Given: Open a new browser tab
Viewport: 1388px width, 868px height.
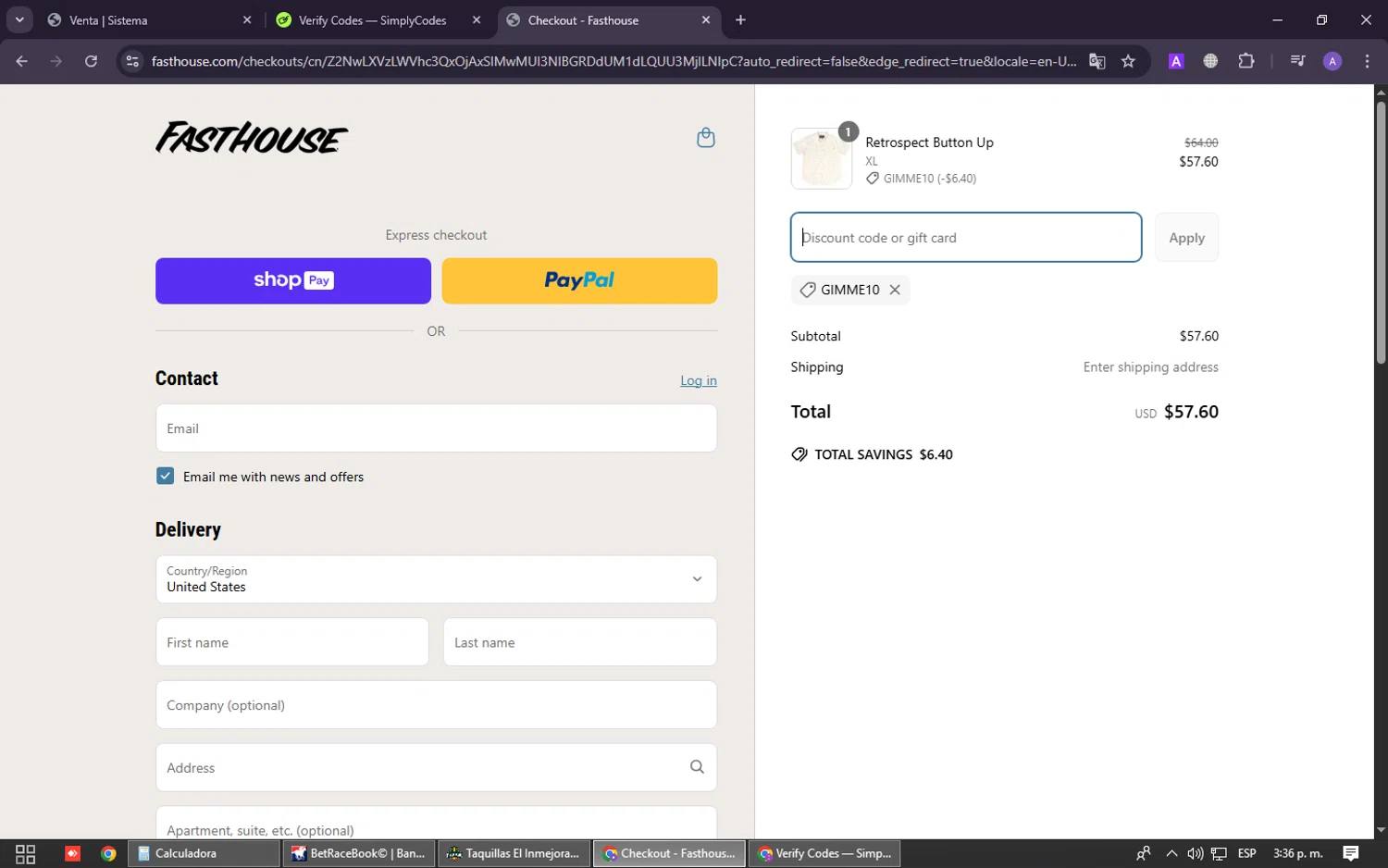Looking at the screenshot, I should pos(740,19).
